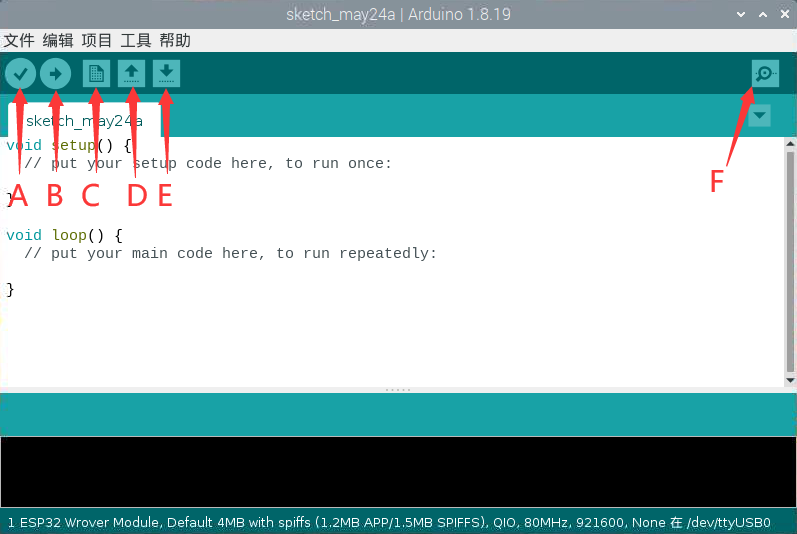Screen dimensions: 797x534
Task: Open a sketch with the up-arrow icon
Action: point(132,73)
